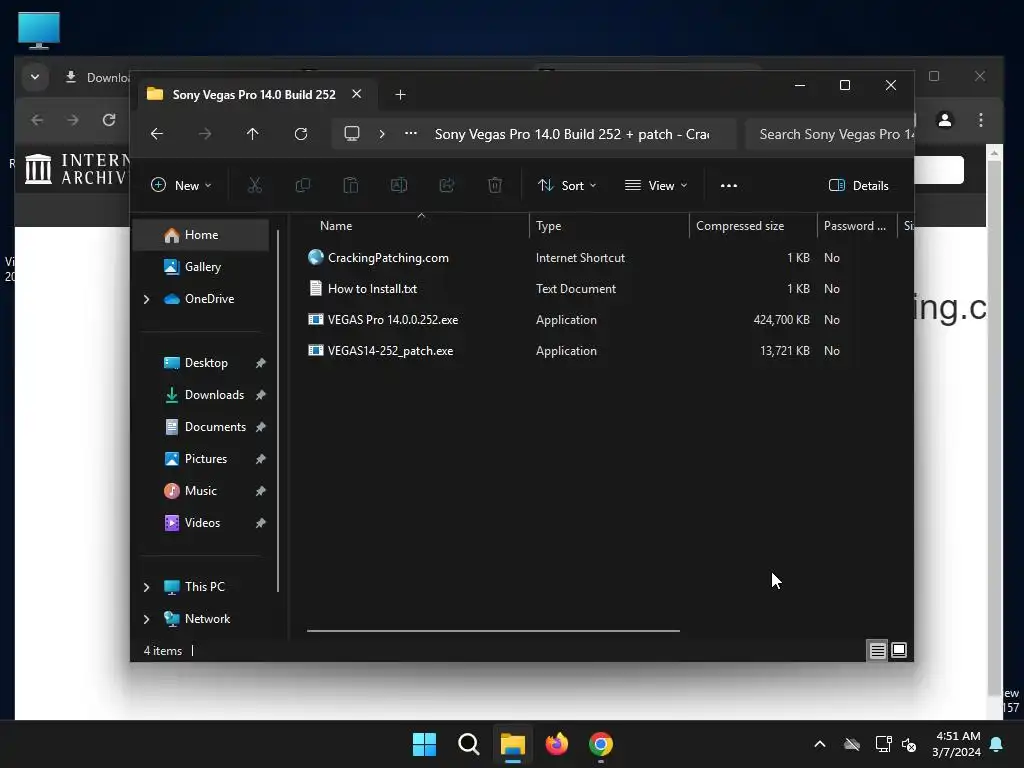Click the Cut scissors icon in toolbar

(255, 185)
